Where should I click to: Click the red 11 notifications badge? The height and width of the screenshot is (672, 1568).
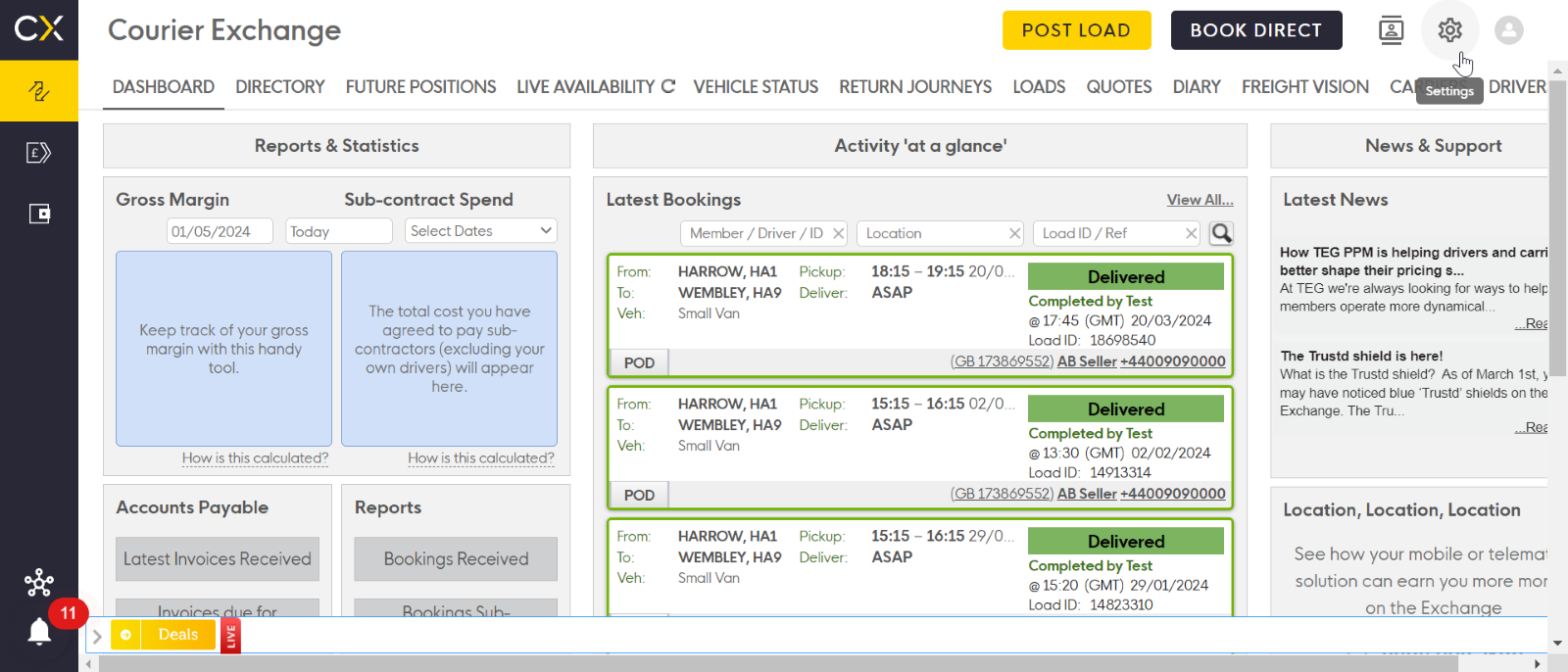(x=69, y=613)
